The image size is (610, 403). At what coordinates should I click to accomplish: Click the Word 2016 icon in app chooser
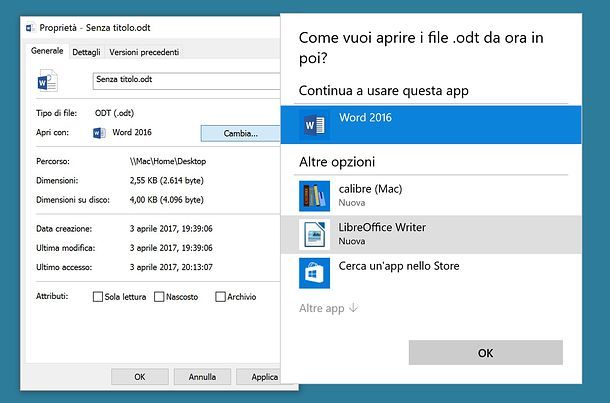click(314, 125)
